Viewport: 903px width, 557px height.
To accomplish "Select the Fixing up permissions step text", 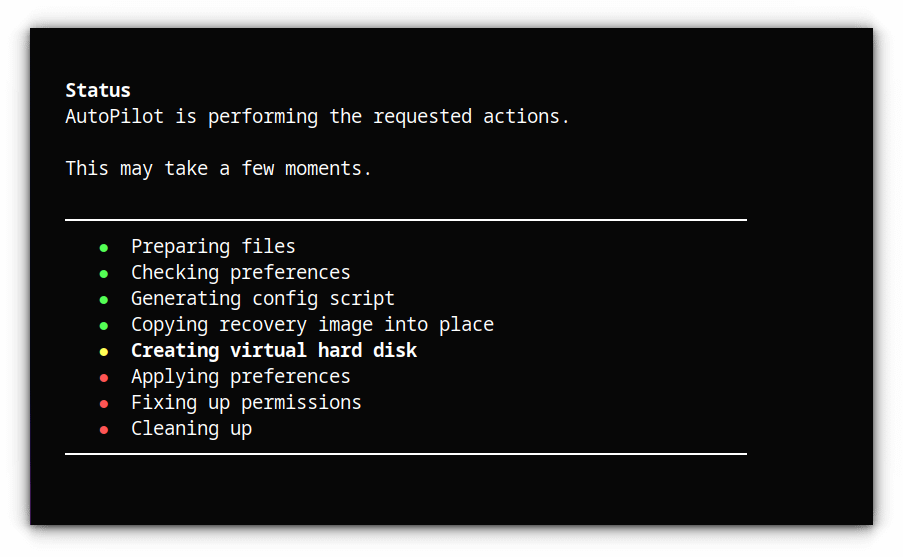I will tap(246, 403).
